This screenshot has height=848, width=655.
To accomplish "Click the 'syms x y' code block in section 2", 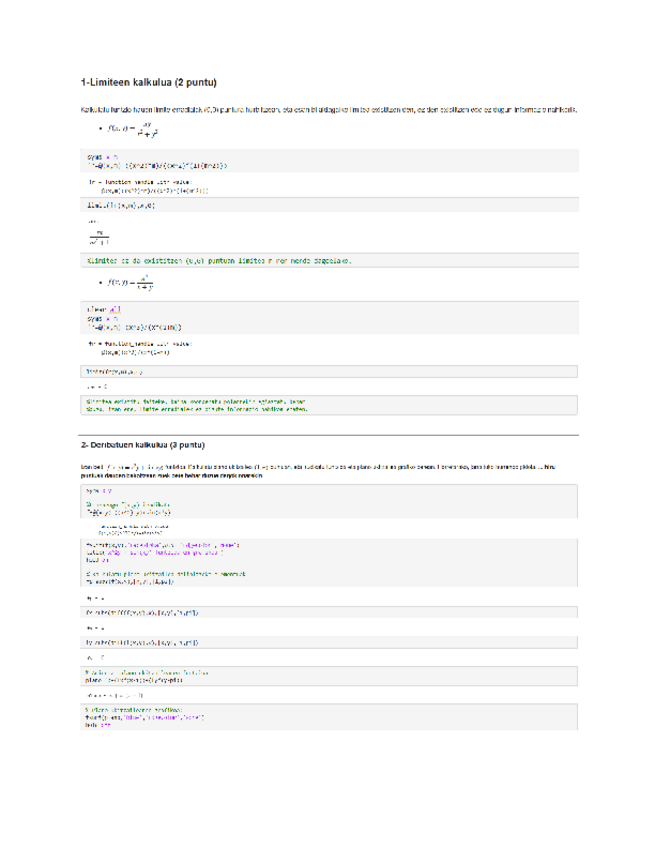I will (96, 491).
